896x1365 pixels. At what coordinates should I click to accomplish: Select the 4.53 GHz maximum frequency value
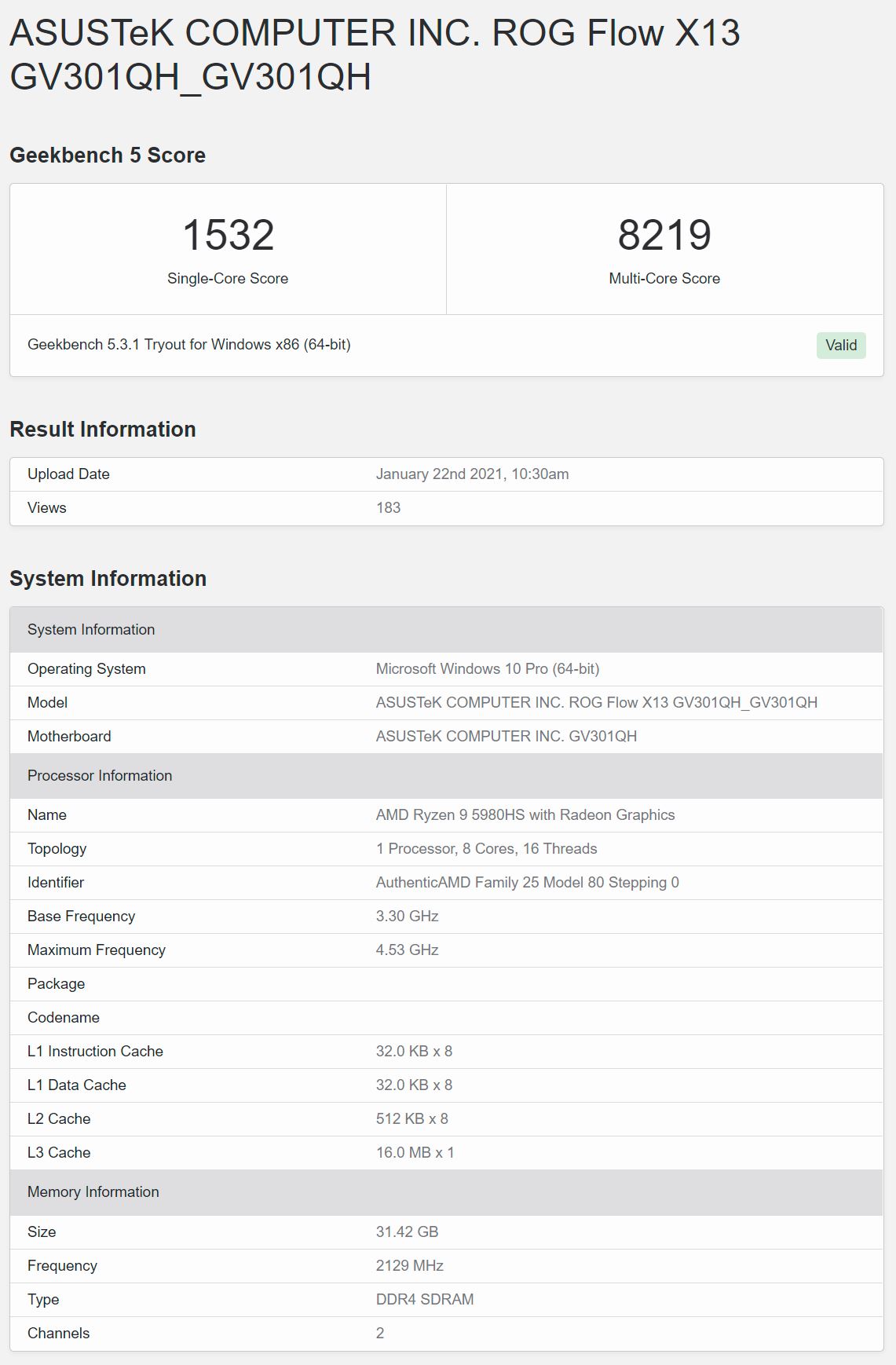point(408,950)
